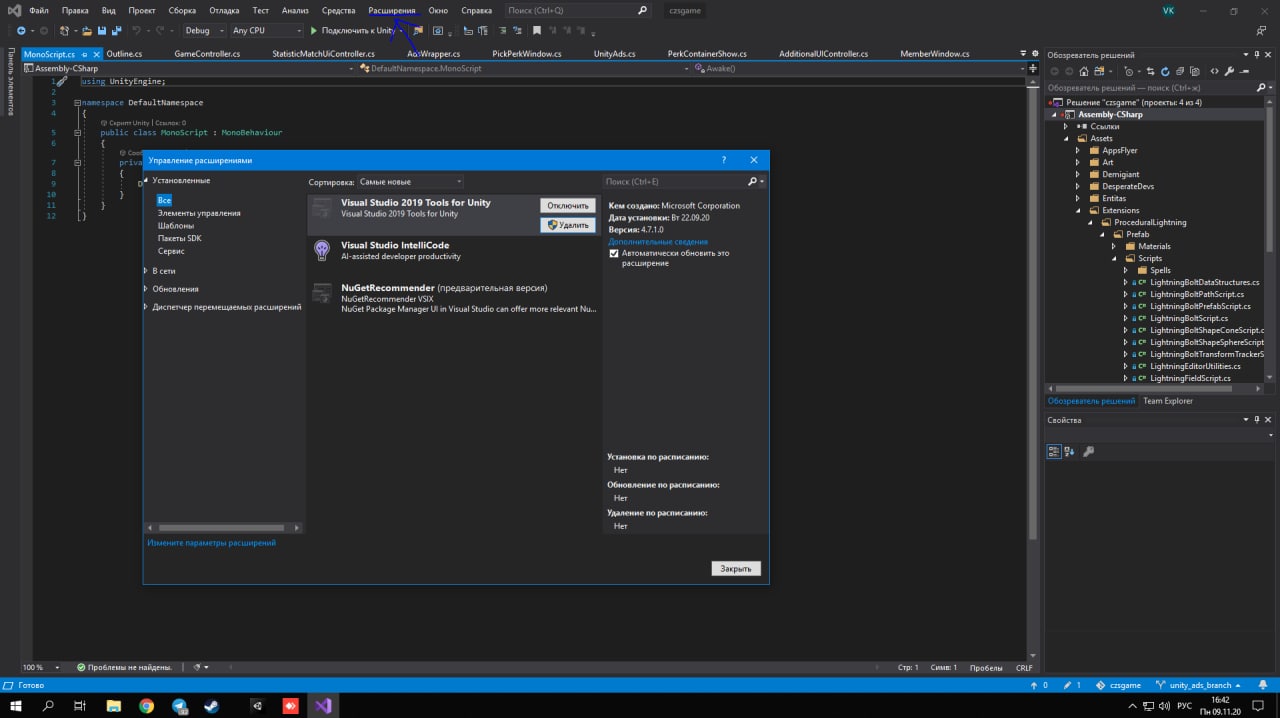Click the VK account badge in the title bar
Image resolution: width=1280 pixels, height=718 pixels.
click(x=1168, y=10)
